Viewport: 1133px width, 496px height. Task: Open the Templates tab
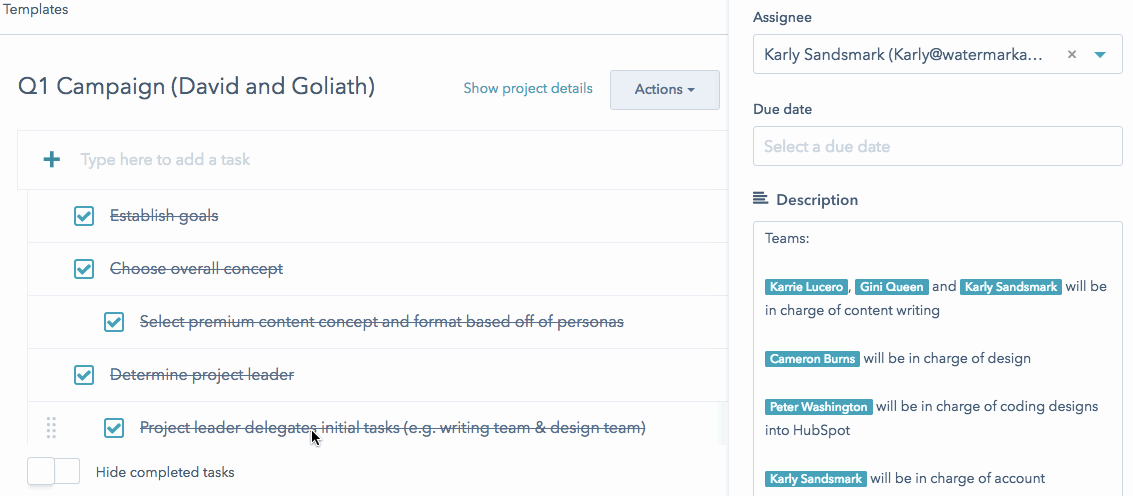click(37, 9)
